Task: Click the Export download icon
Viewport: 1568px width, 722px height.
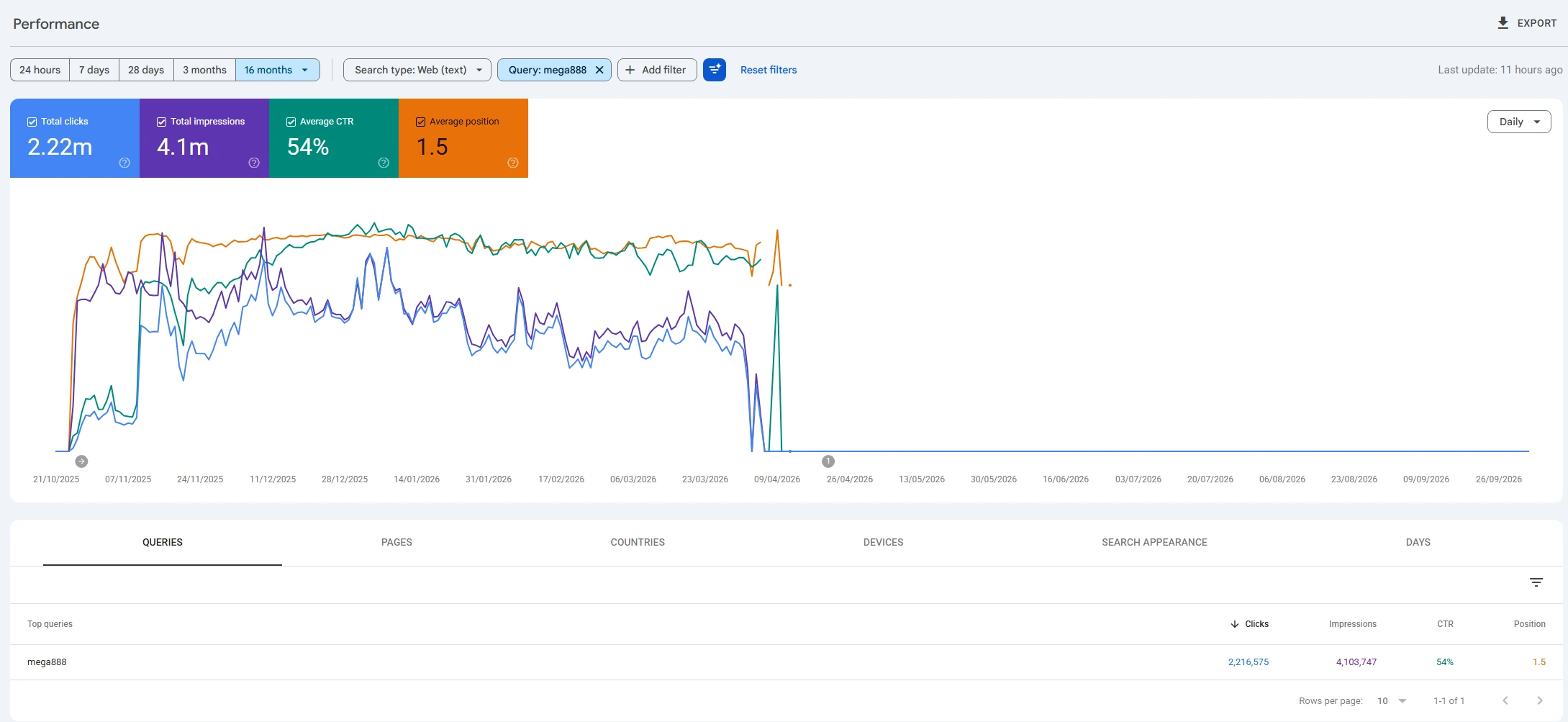Action: (x=1503, y=23)
